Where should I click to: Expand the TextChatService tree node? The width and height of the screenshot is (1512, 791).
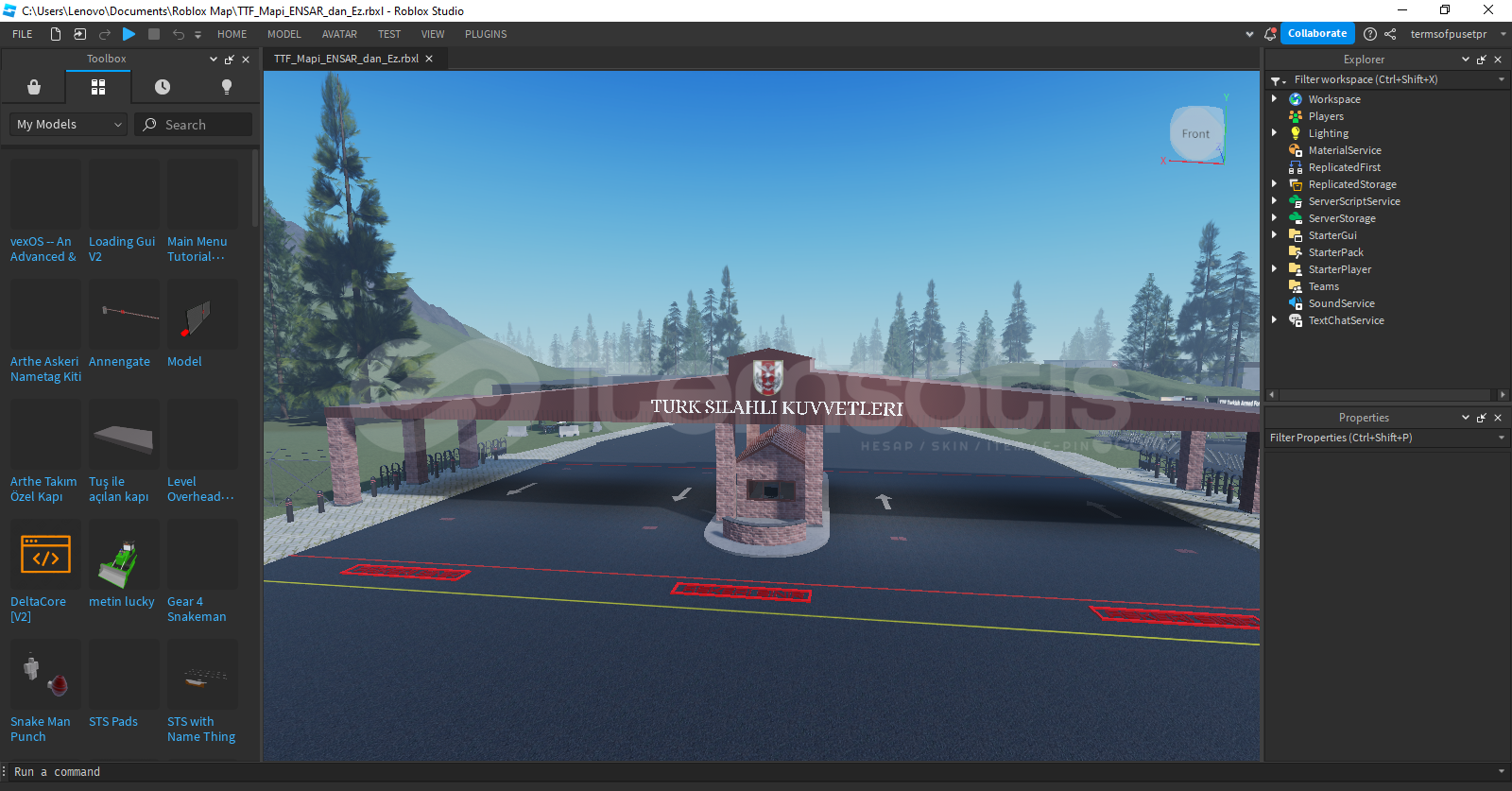point(1274,320)
